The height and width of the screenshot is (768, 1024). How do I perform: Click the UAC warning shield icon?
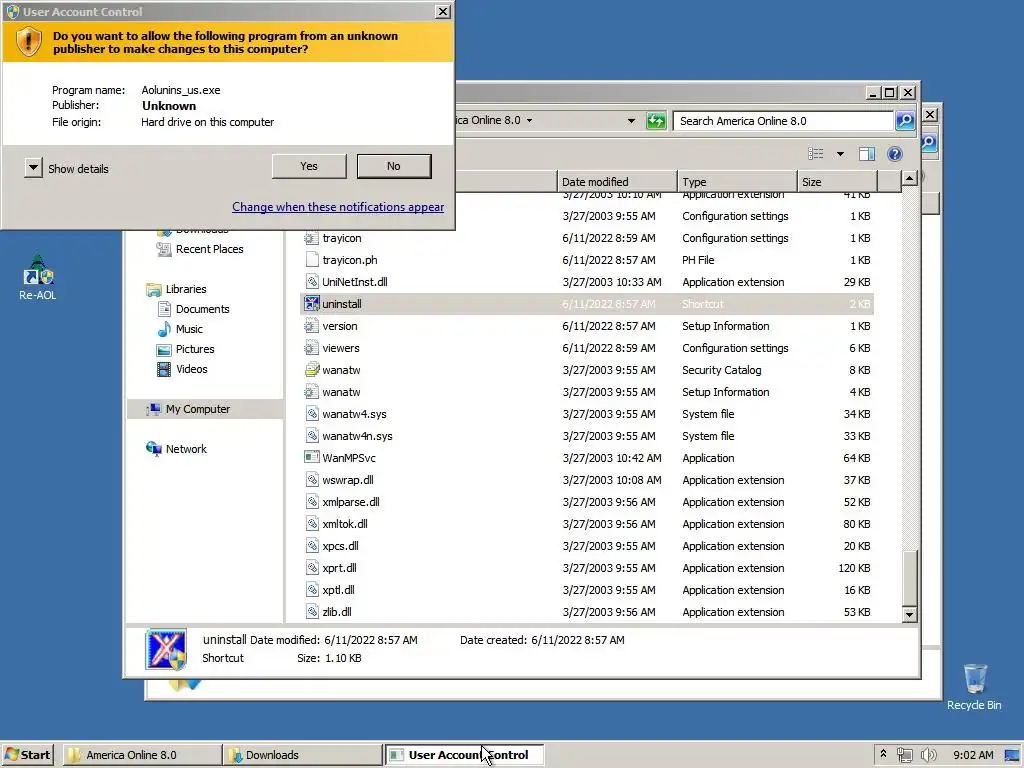[28, 41]
